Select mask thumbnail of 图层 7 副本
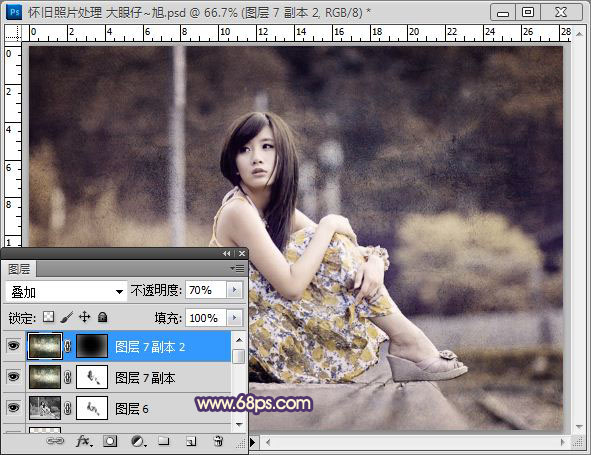591x455 pixels. pos(92,377)
